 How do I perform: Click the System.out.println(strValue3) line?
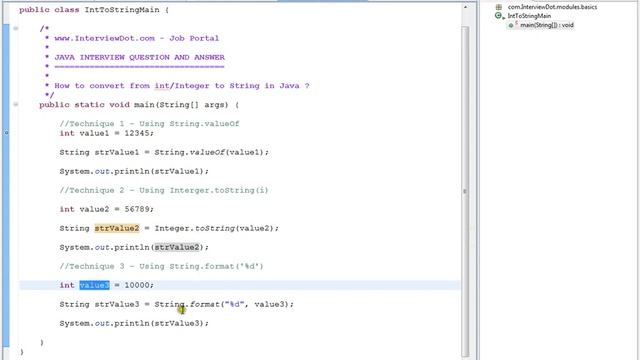coord(134,323)
